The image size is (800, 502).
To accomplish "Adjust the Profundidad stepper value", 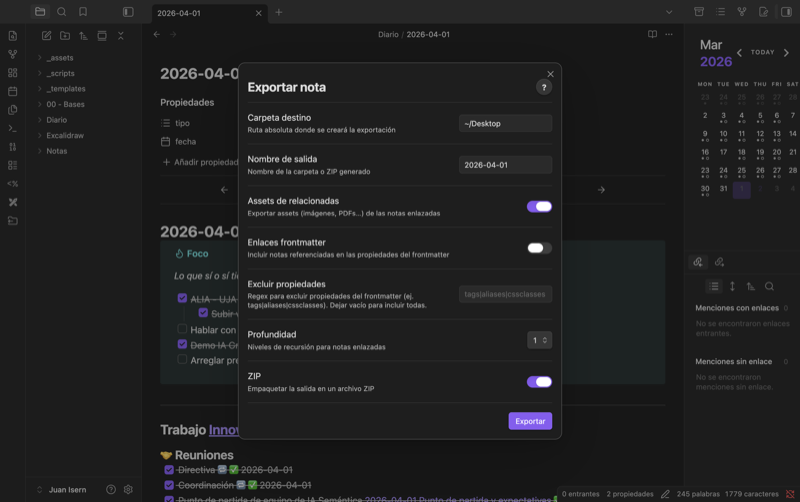I will [539, 340].
